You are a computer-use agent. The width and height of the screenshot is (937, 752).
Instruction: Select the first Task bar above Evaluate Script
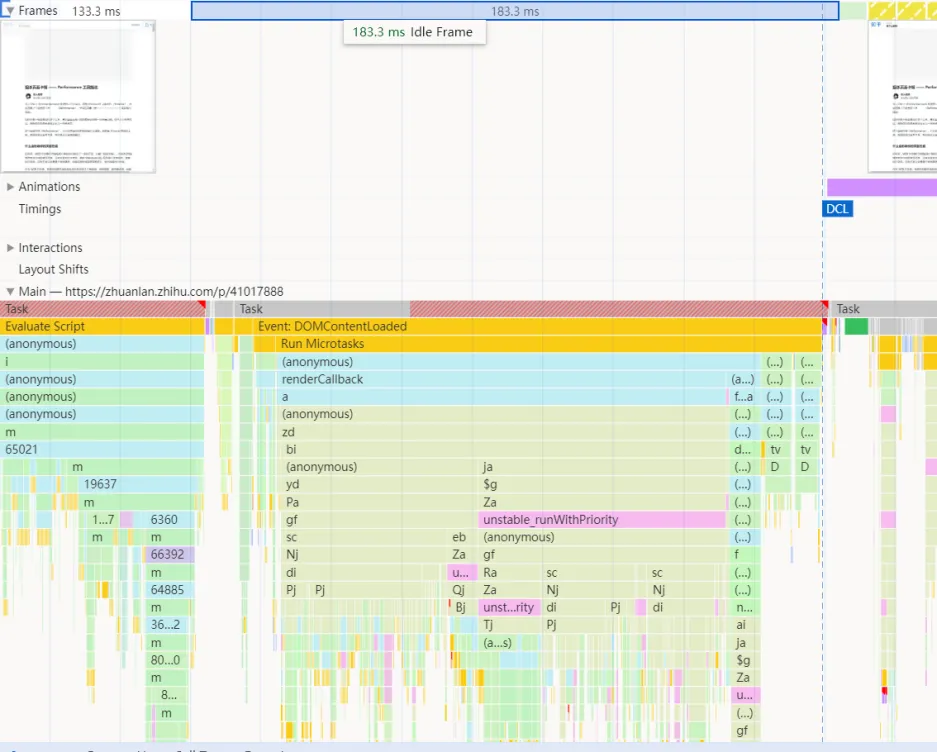(102, 308)
